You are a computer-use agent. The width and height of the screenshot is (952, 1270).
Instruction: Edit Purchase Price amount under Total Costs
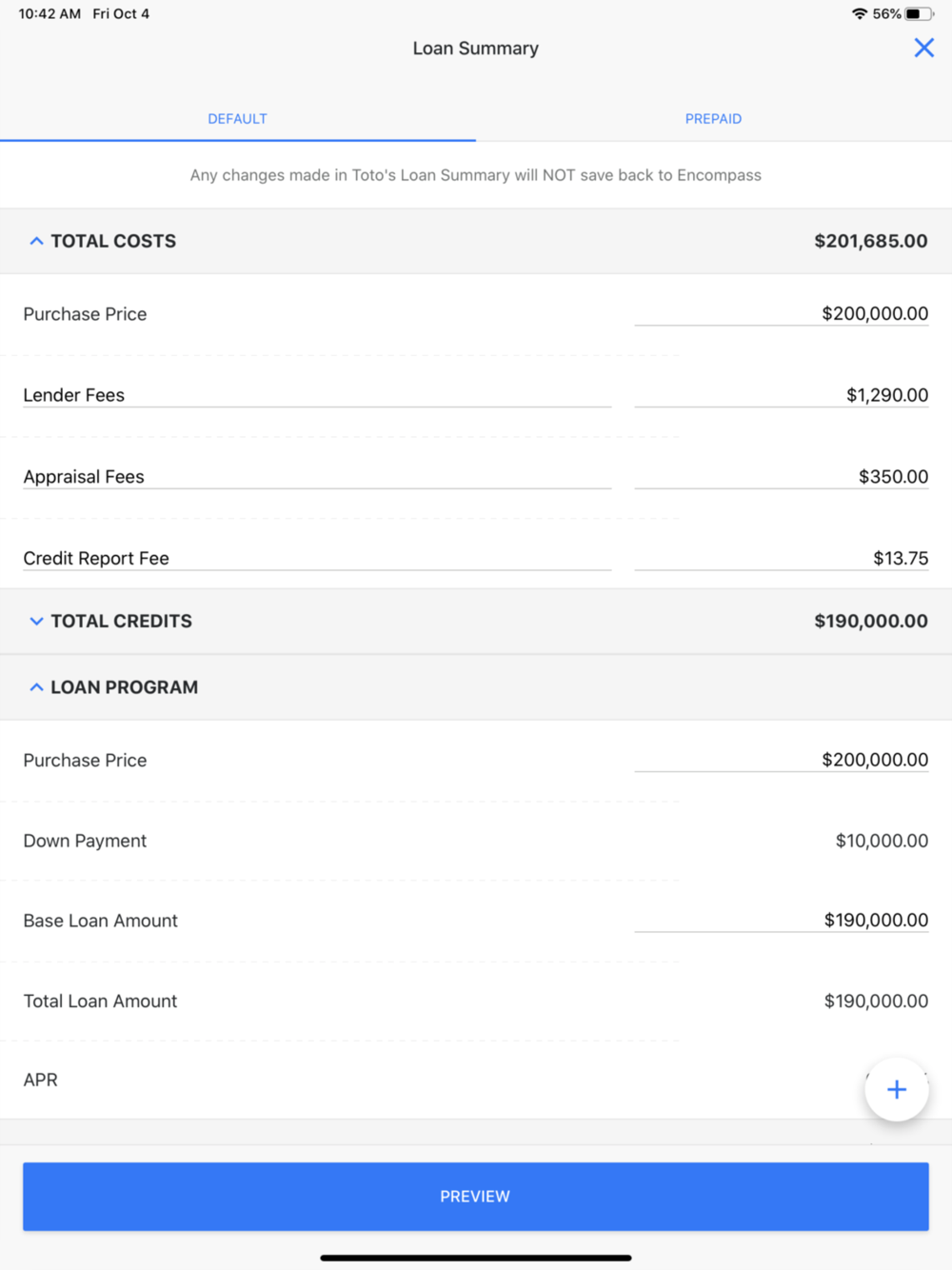tap(782, 313)
